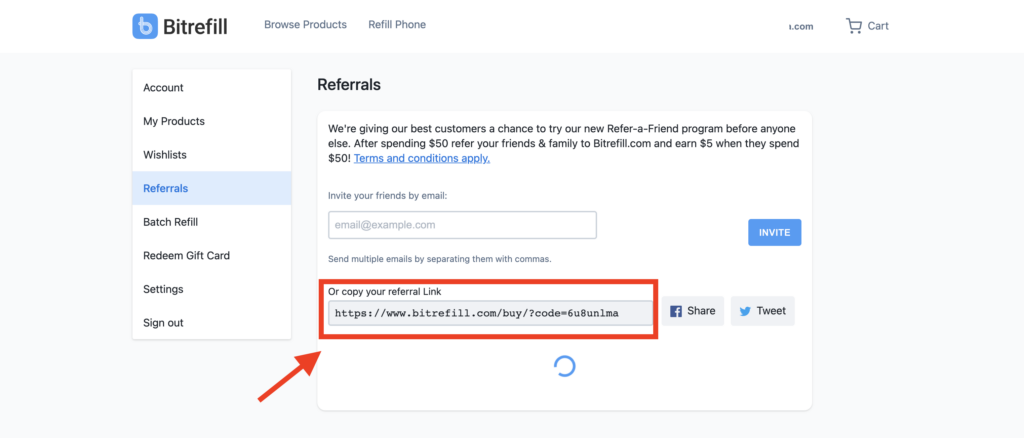The height and width of the screenshot is (438, 1024).
Task: Click the referral link text field
Action: (490, 313)
